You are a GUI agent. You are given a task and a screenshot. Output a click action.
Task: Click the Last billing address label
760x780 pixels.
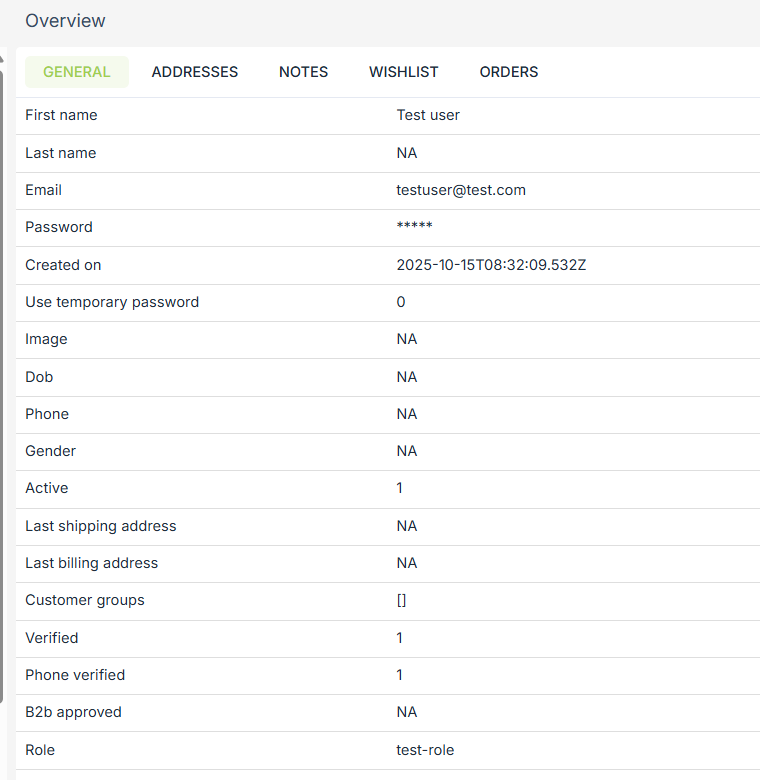point(91,563)
